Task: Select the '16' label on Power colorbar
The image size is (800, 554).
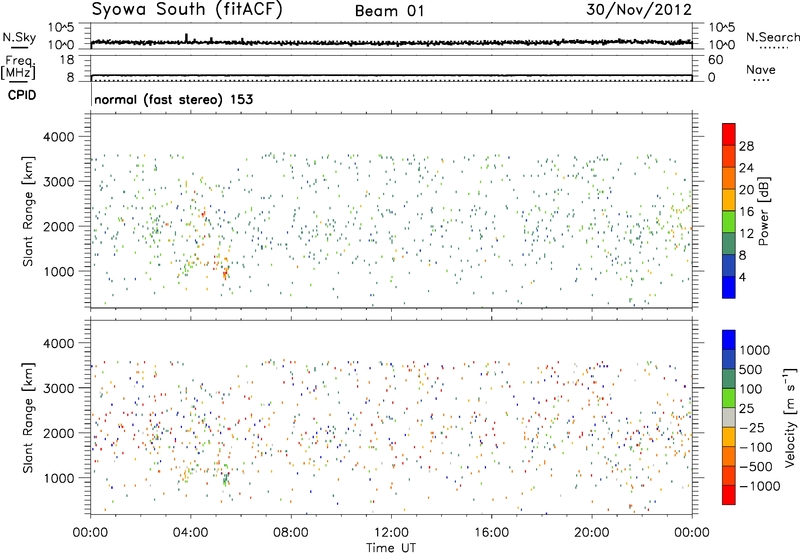Action: click(746, 212)
